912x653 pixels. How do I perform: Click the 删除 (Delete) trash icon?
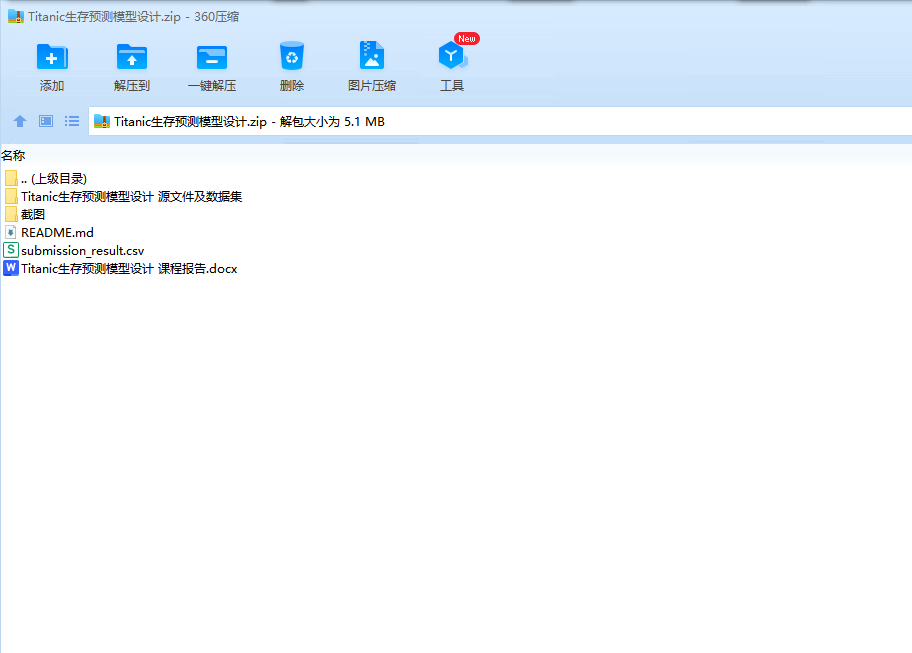click(292, 56)
